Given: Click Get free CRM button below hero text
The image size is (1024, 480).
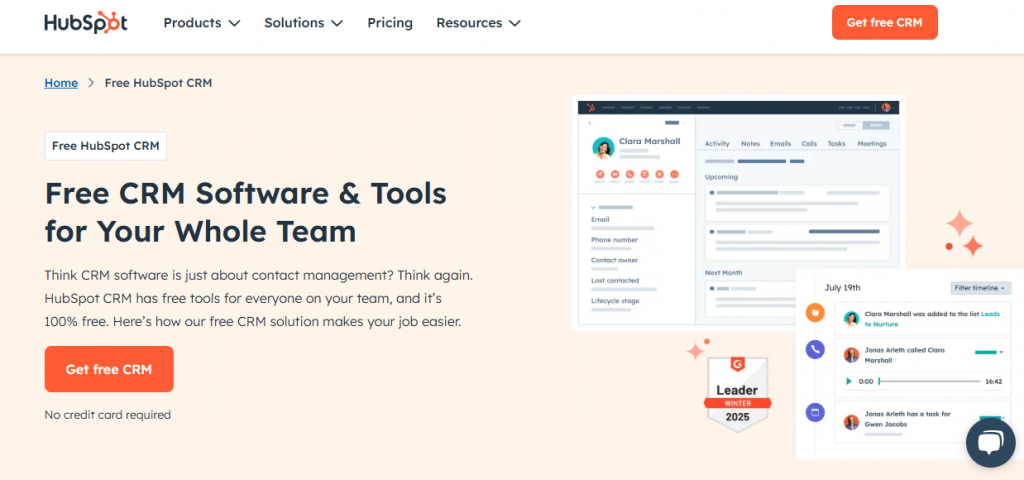Looking at the screenshot, I should [x=109, y=369].
